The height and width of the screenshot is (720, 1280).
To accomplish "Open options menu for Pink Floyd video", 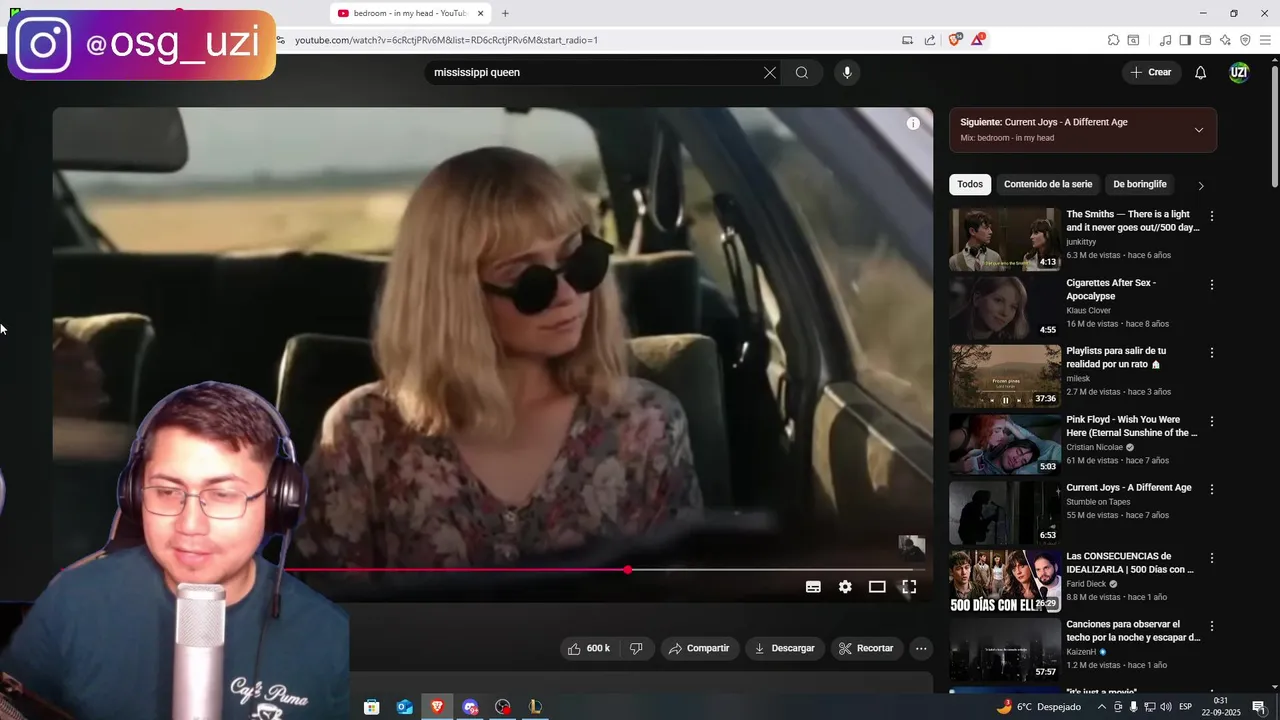I will click(1212, 421).
